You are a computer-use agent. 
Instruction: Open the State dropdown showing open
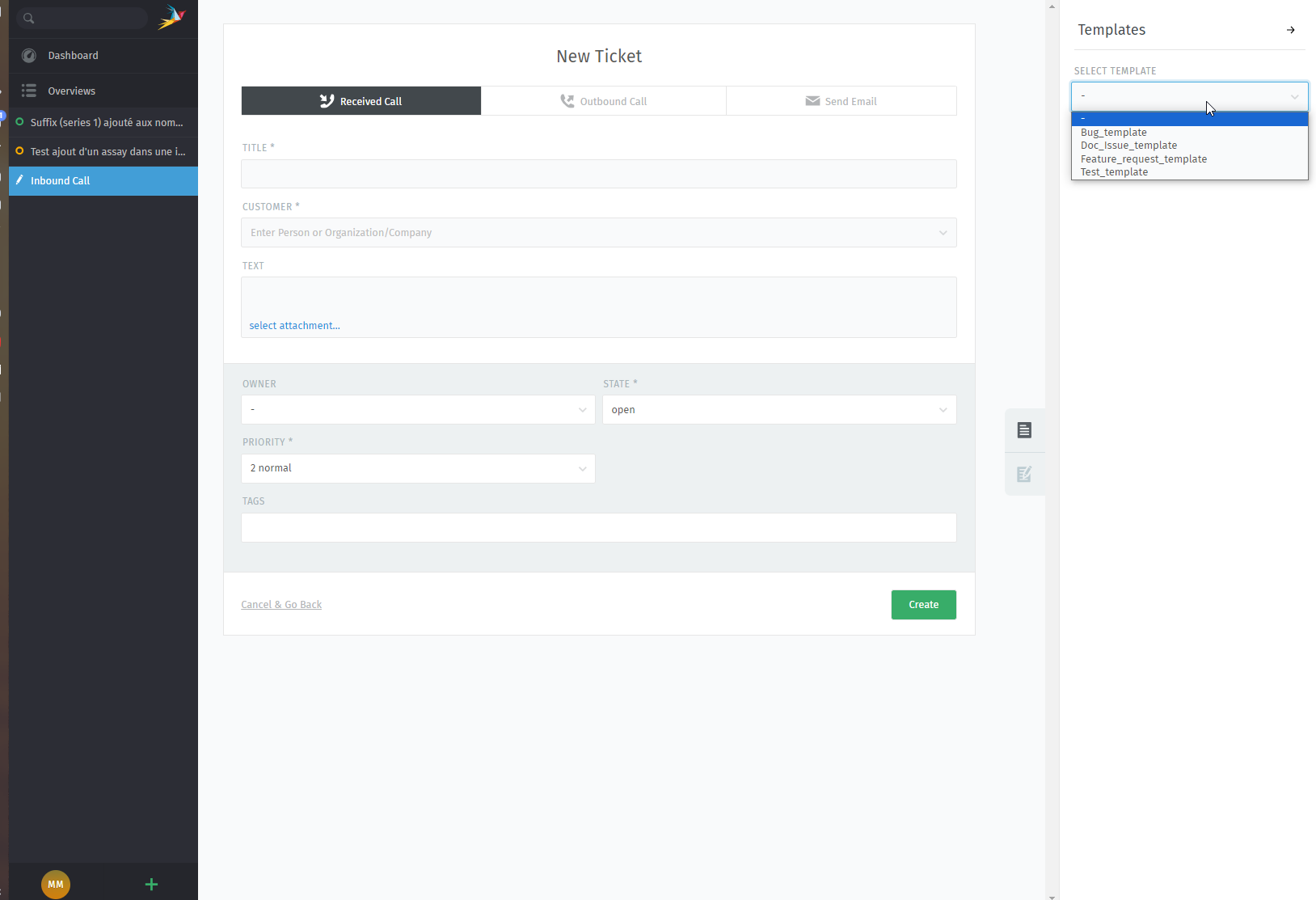(779, 410)
